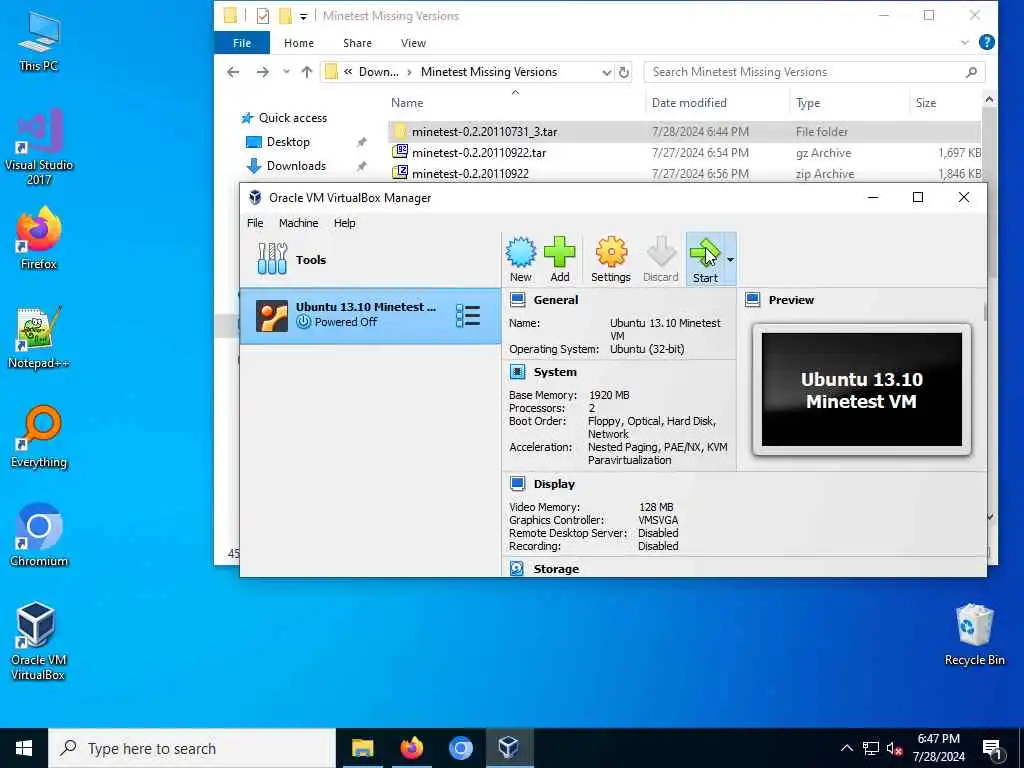Viewport: 1024px width, 768px height.
Task: Open the Home ribbon tab in File Explorer
Action: (298, 43)
